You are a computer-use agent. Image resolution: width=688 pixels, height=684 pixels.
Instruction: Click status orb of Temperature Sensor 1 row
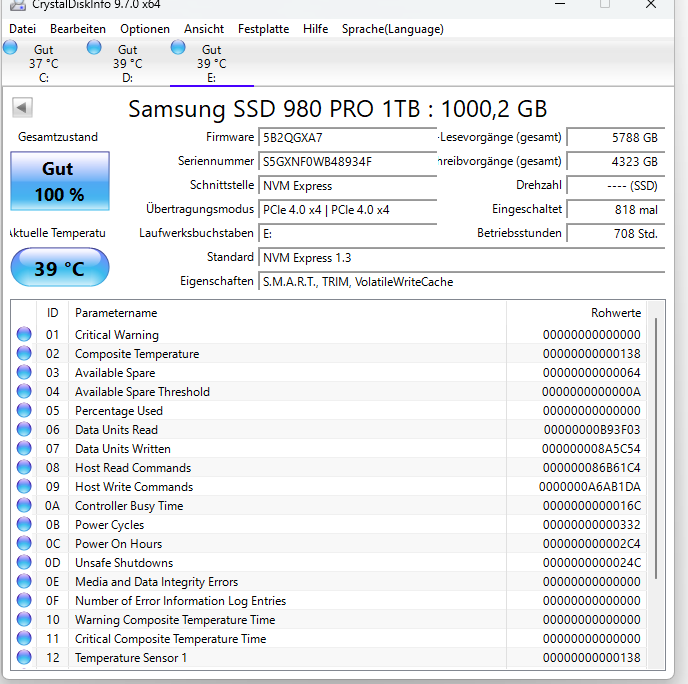tap(24, 657)
